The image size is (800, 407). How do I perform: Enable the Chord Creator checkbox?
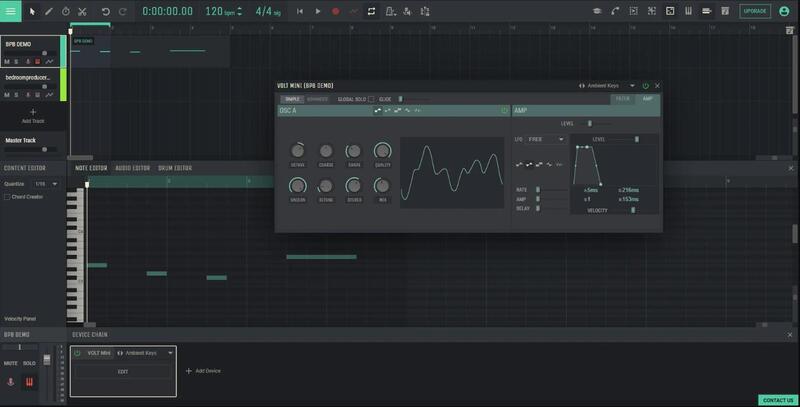point(7,197)
